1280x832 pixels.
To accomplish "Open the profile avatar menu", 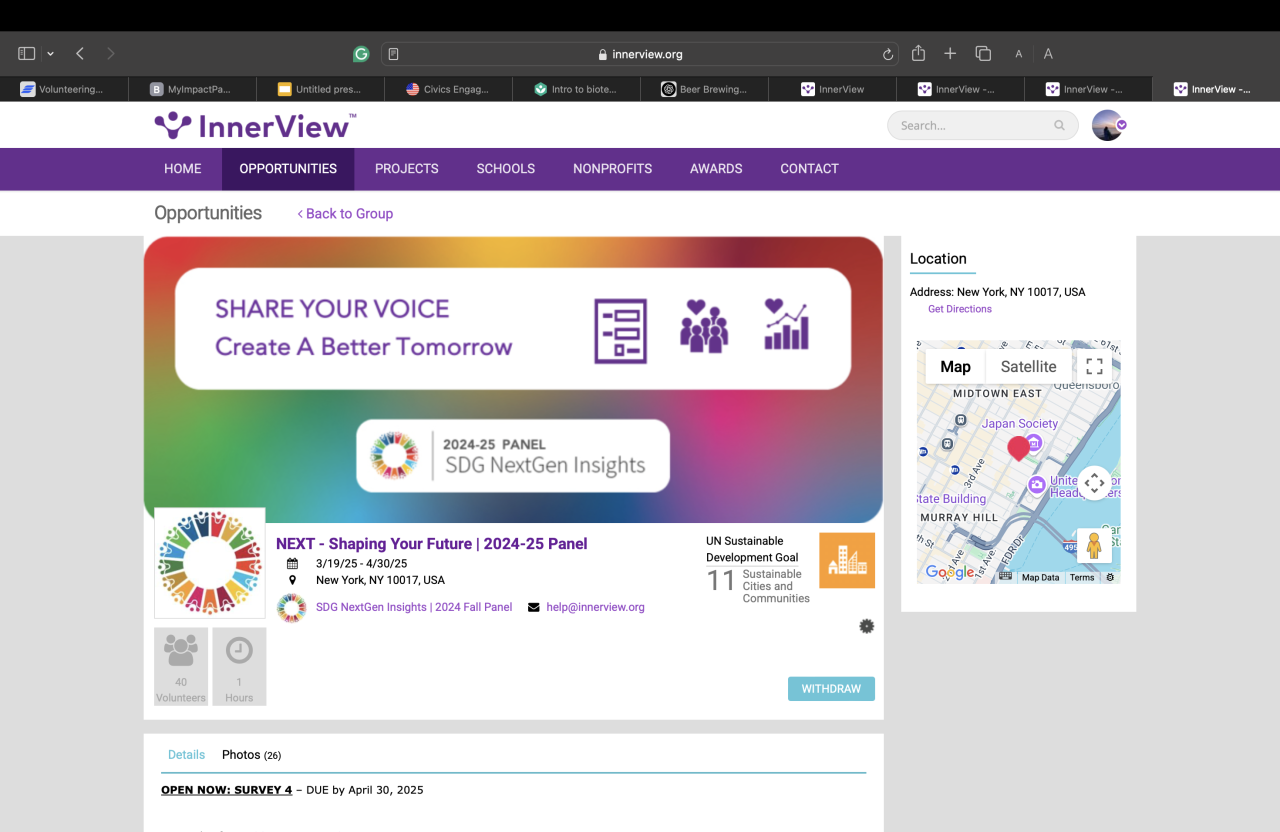I will (1108, 125).
